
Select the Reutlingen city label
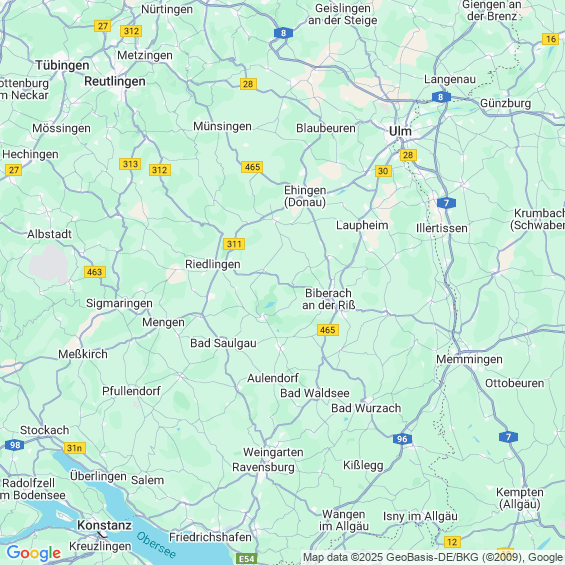115,81
